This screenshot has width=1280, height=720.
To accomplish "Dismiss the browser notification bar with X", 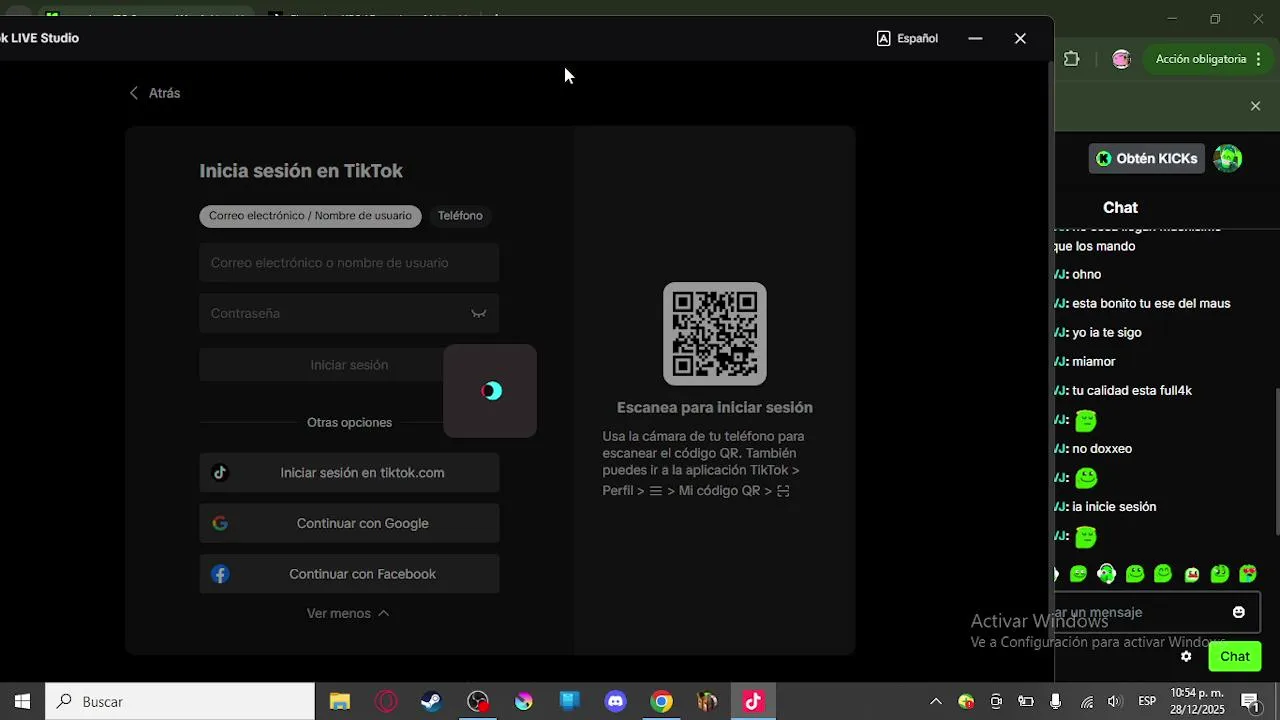I will [1256, 106].
